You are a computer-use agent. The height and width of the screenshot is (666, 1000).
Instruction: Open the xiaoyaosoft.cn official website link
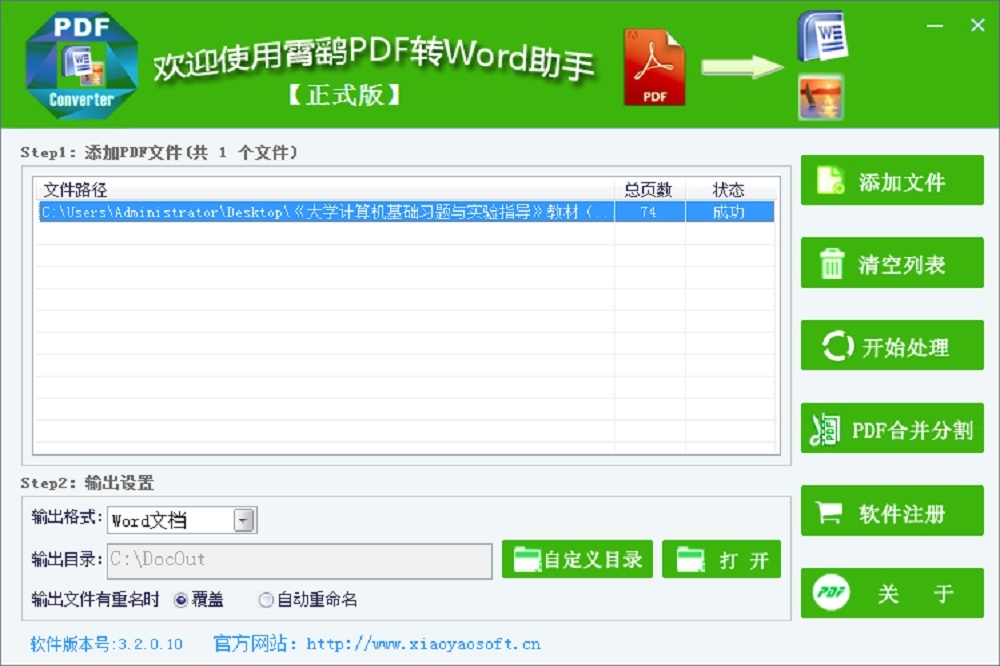tap(423, 644)
